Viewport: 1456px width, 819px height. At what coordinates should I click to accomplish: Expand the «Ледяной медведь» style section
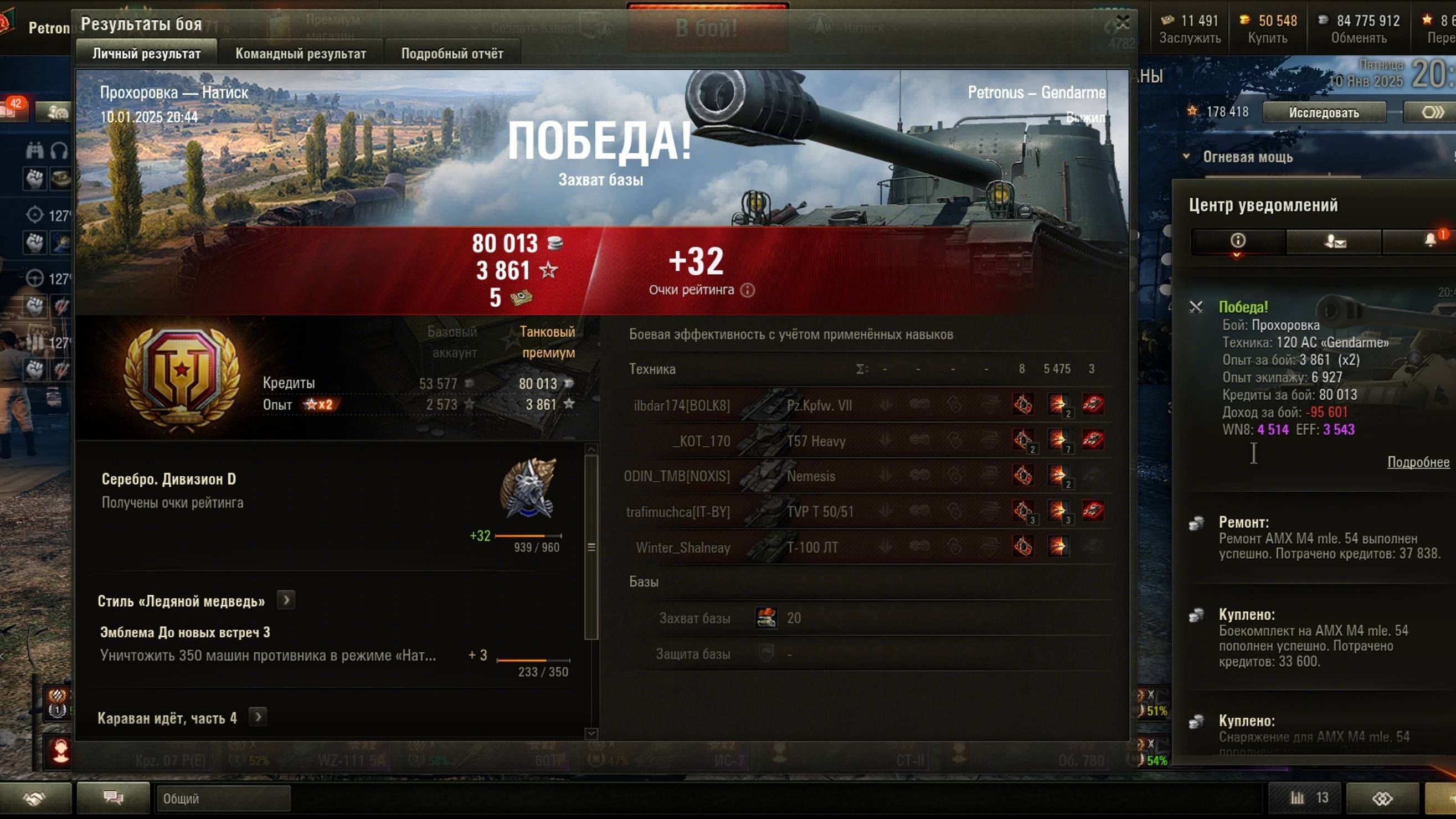286,600
